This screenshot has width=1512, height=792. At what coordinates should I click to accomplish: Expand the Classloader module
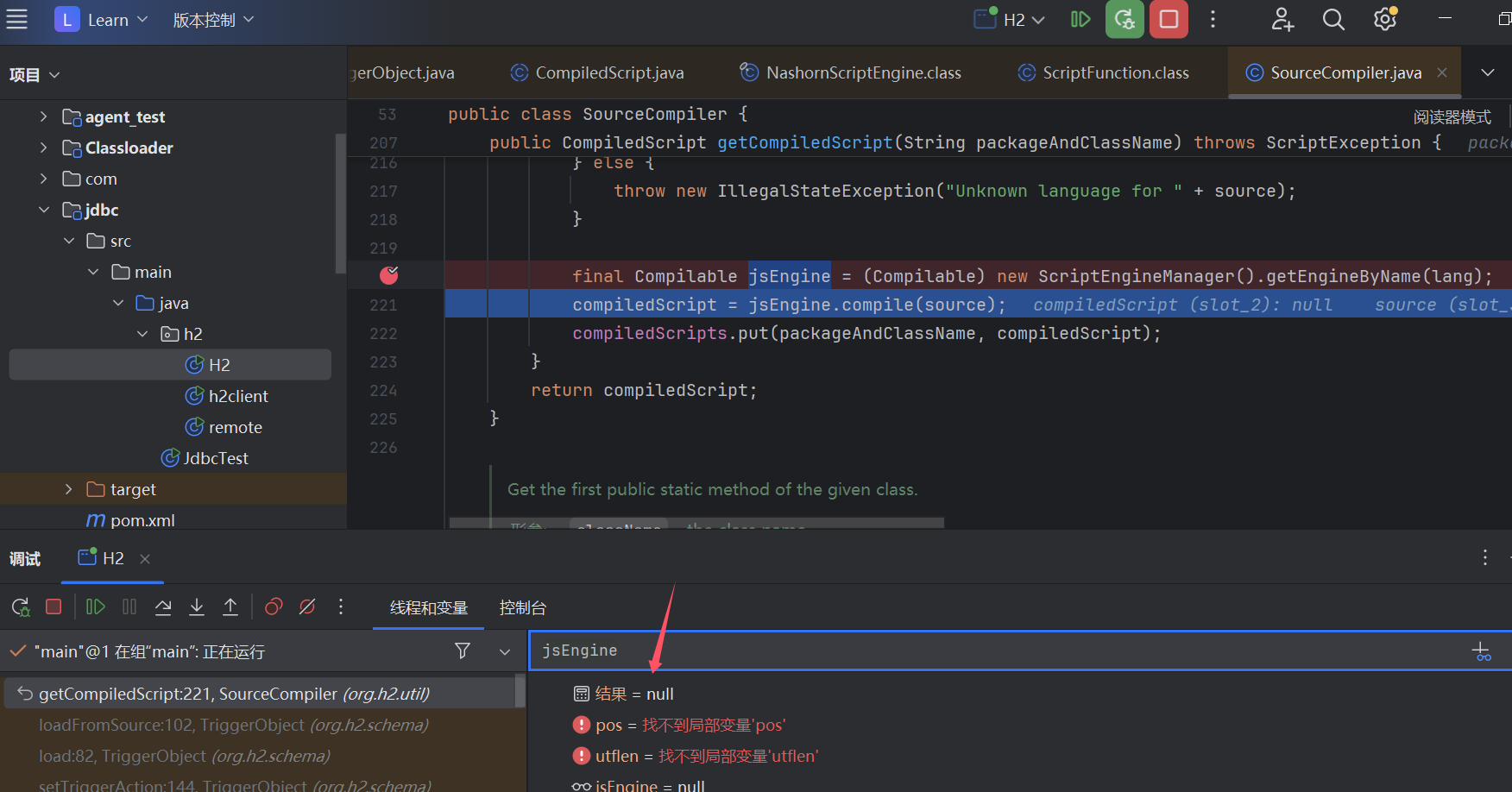44,148
